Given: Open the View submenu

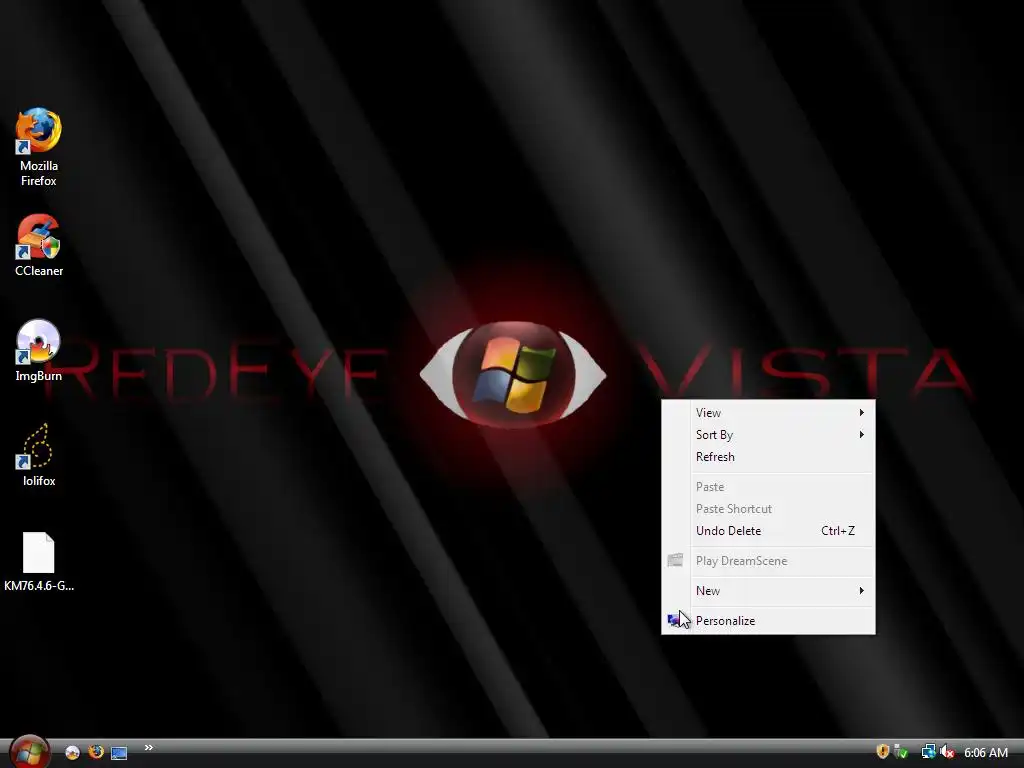Looking at the screenshot, I should tap(769, 413).
